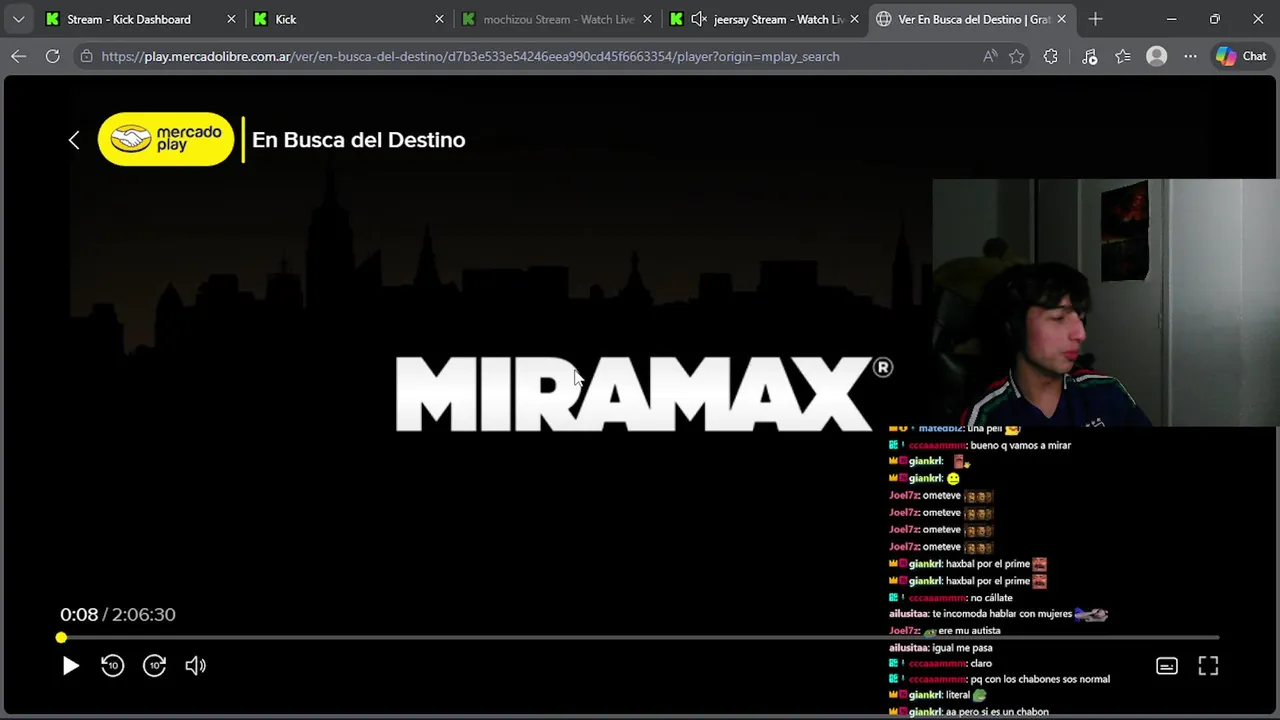Restore down the browser window
Viewport: 1280px width, 720px height.
pyautogui.click(x=1214, y=19)
